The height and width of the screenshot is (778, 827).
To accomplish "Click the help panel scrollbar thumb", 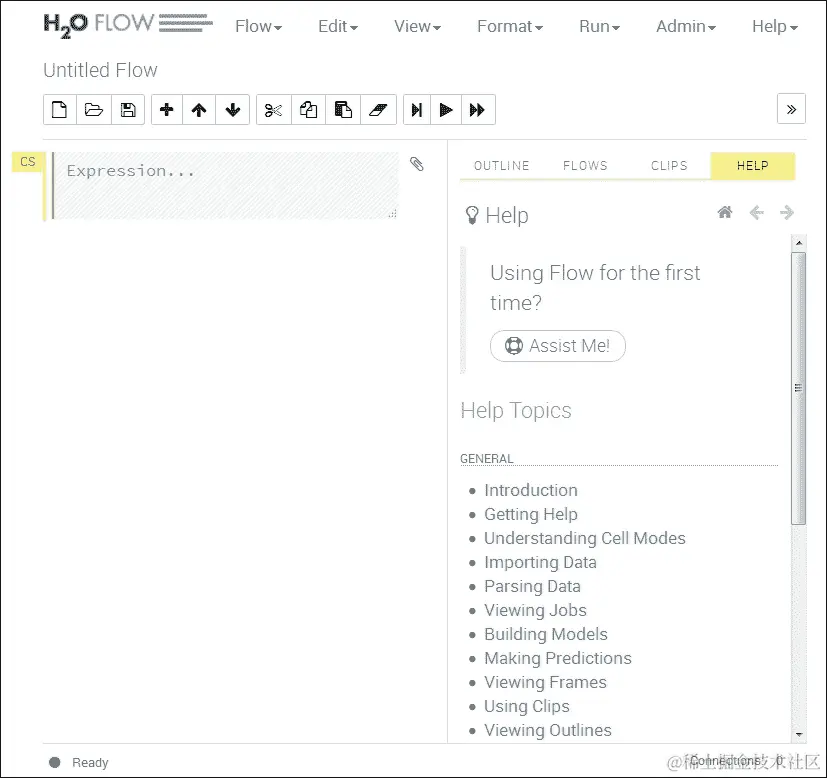I will click(799, 388).
